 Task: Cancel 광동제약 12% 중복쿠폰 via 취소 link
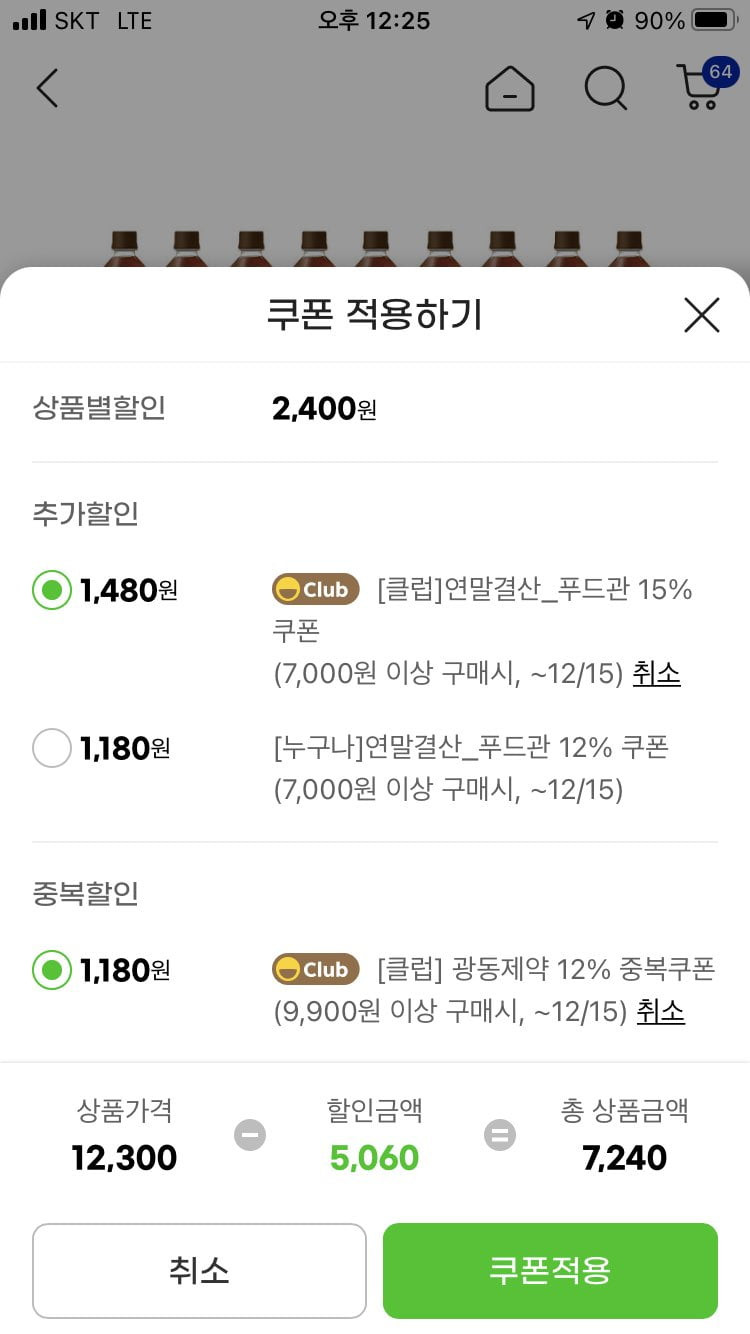pyautogui.click(x=660, y=1012)
